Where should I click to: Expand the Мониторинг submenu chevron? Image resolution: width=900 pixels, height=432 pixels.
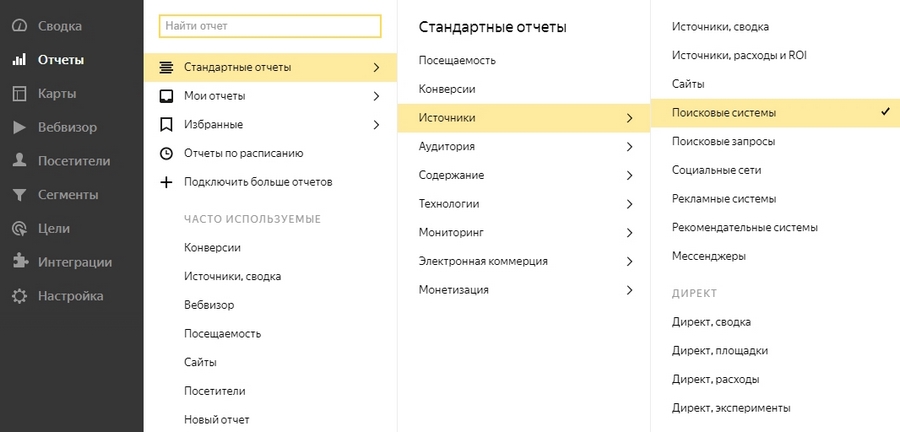coord(630,233)
